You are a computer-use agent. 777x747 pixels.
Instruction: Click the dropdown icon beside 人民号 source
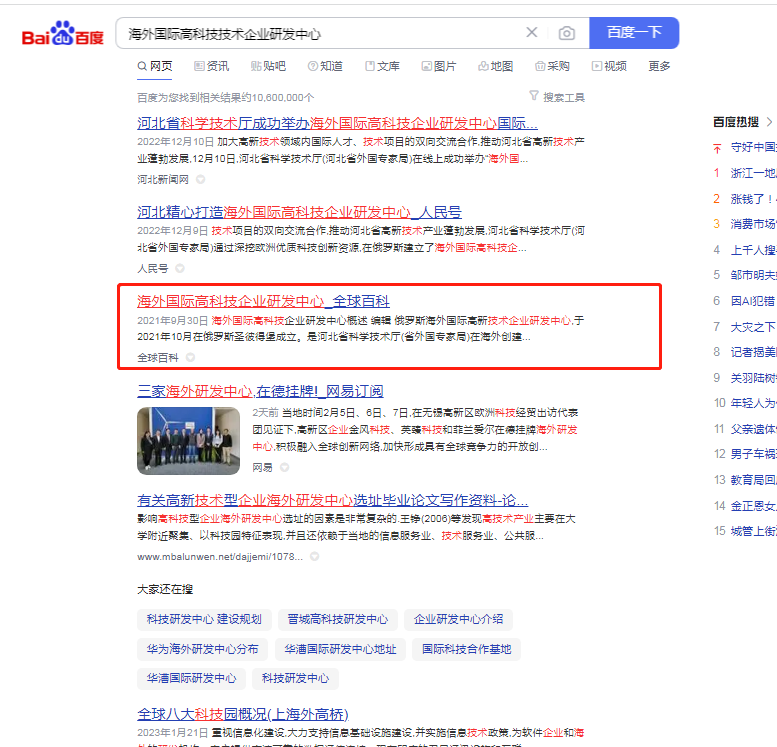[x=180, y=268]
